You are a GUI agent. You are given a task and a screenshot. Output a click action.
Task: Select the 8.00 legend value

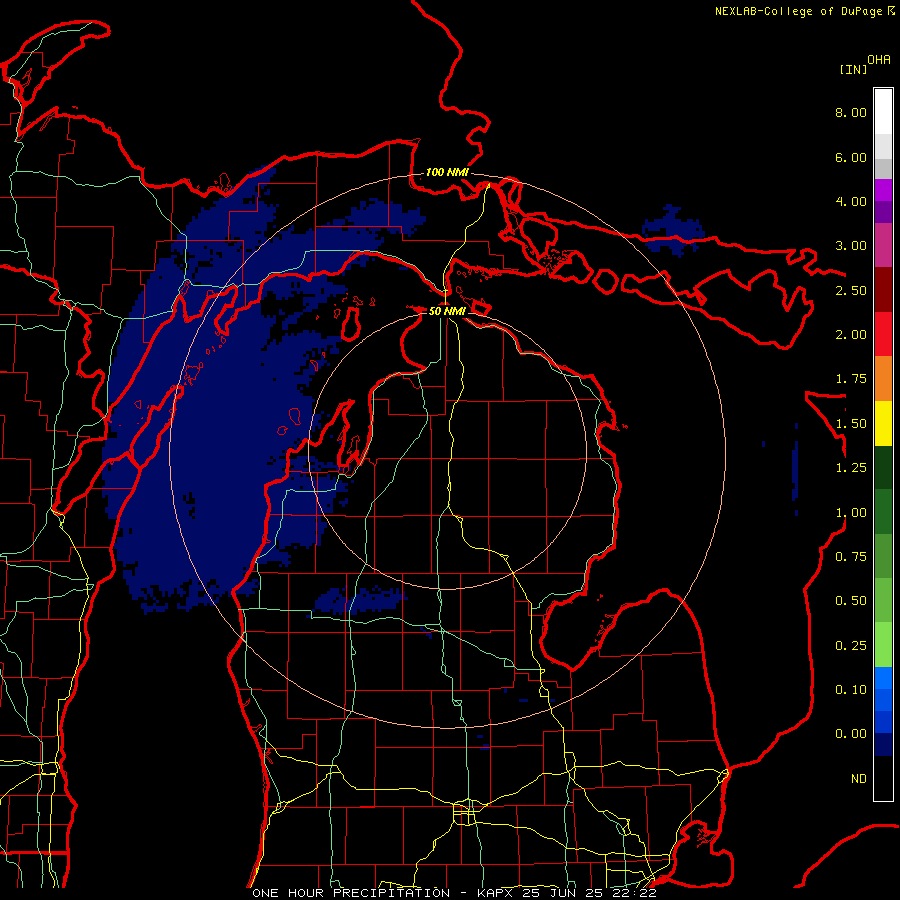[851, 112]
